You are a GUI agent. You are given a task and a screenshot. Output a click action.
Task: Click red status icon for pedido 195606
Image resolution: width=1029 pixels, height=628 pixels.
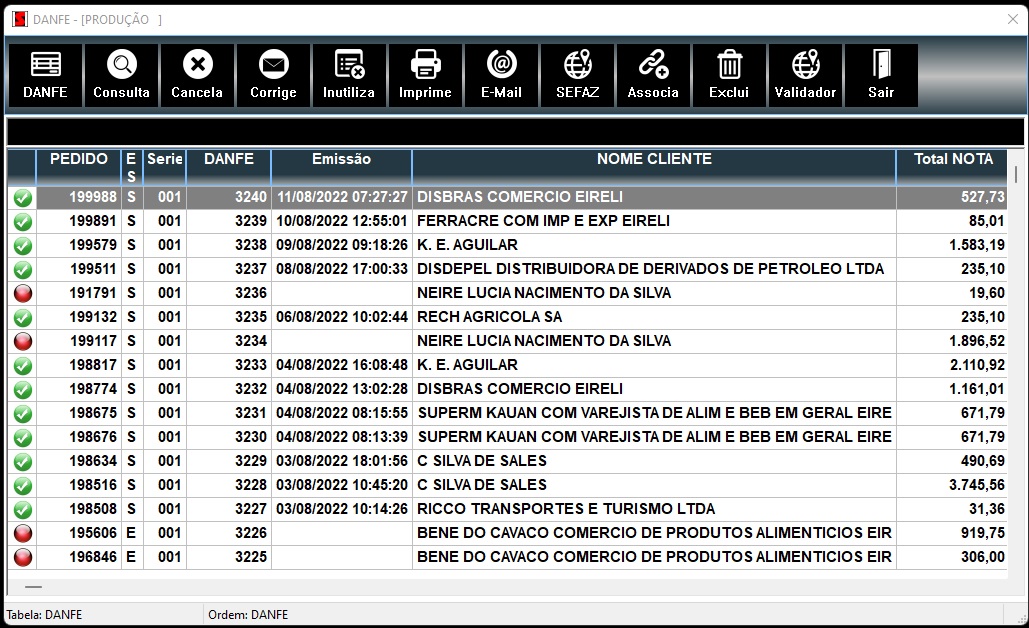(x=23, y=534)
